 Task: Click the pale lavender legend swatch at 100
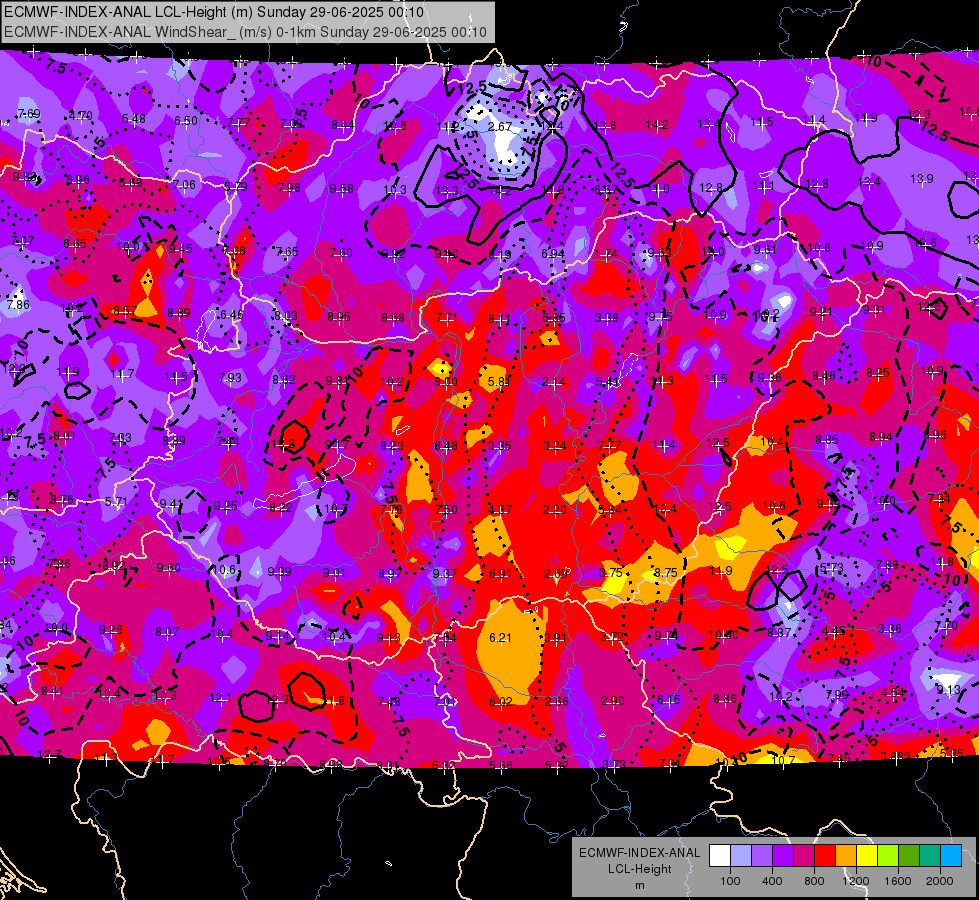pos(740,856)
